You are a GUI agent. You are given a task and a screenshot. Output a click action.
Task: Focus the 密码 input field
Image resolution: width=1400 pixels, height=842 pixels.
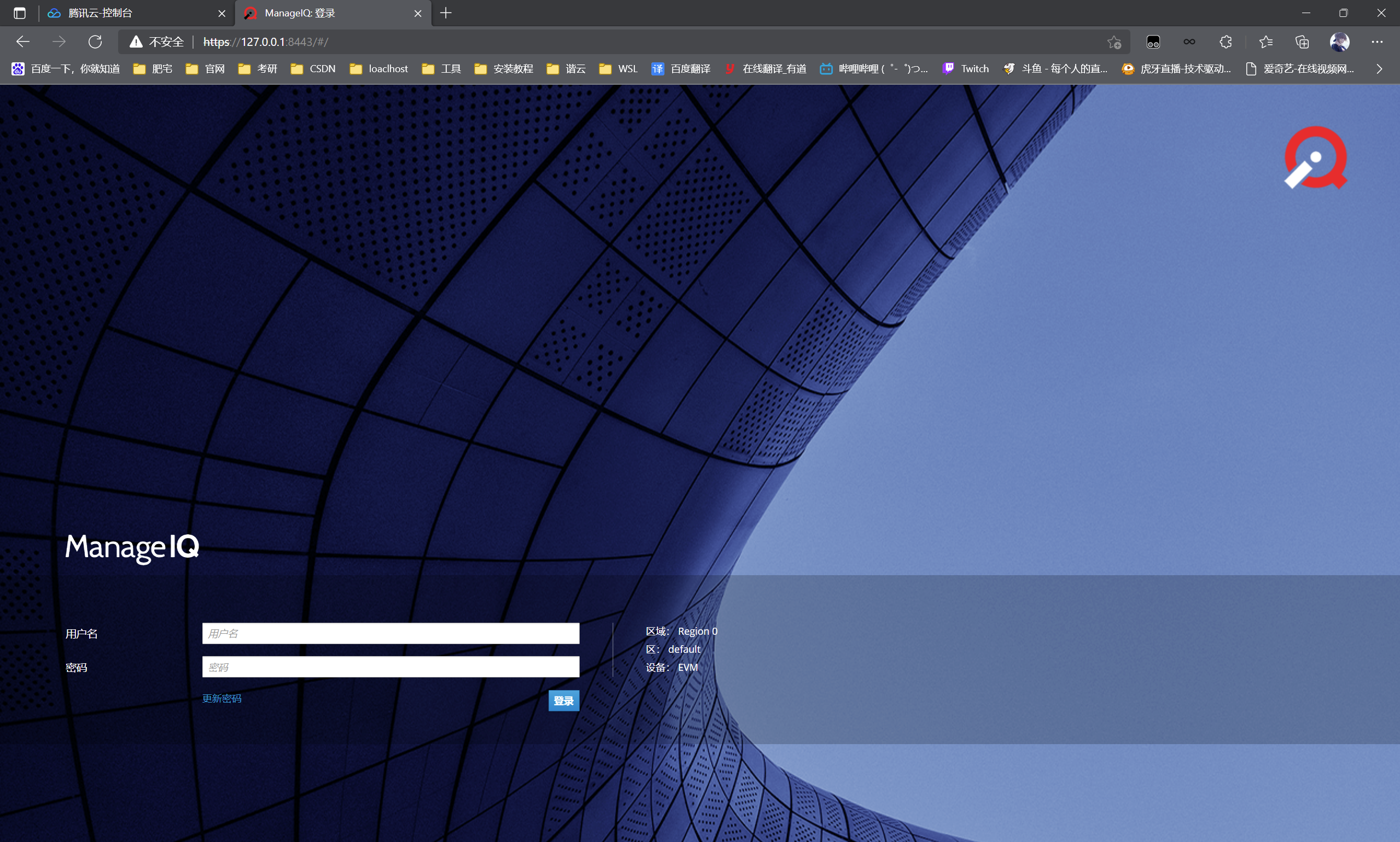click(x=390, y=667)
